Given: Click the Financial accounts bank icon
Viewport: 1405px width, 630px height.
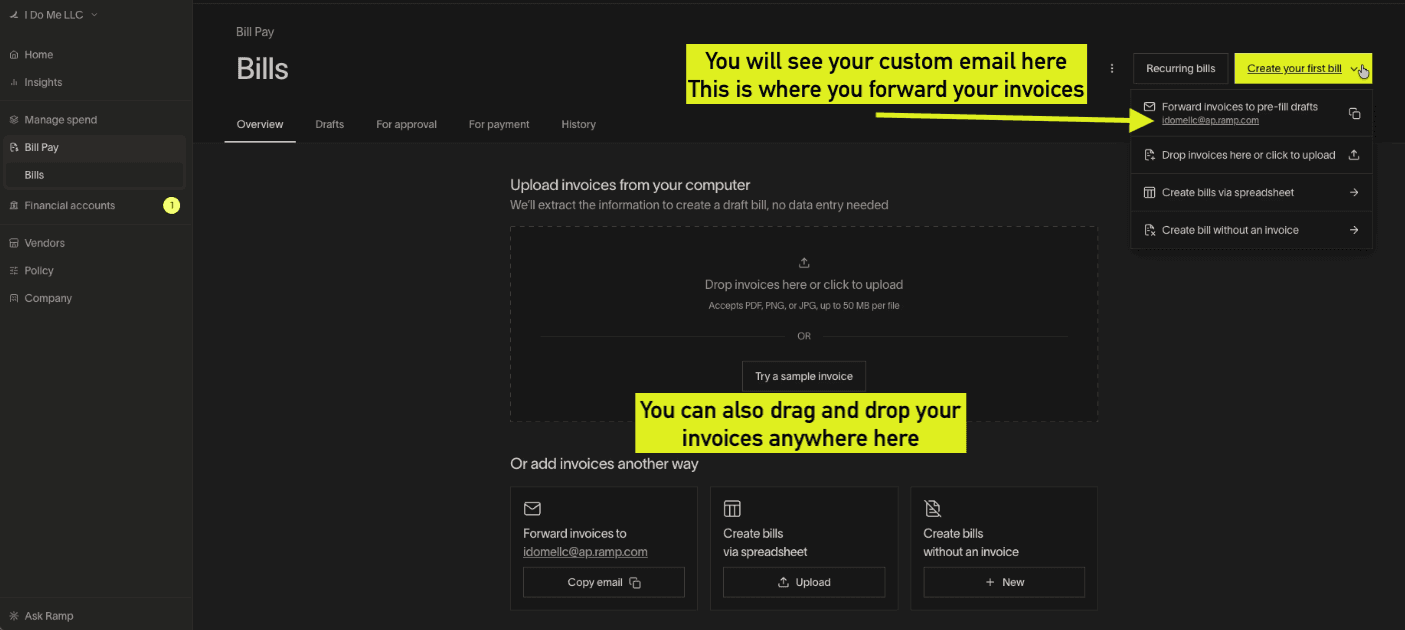Looking at the screenshot, I should coord(14,205).
